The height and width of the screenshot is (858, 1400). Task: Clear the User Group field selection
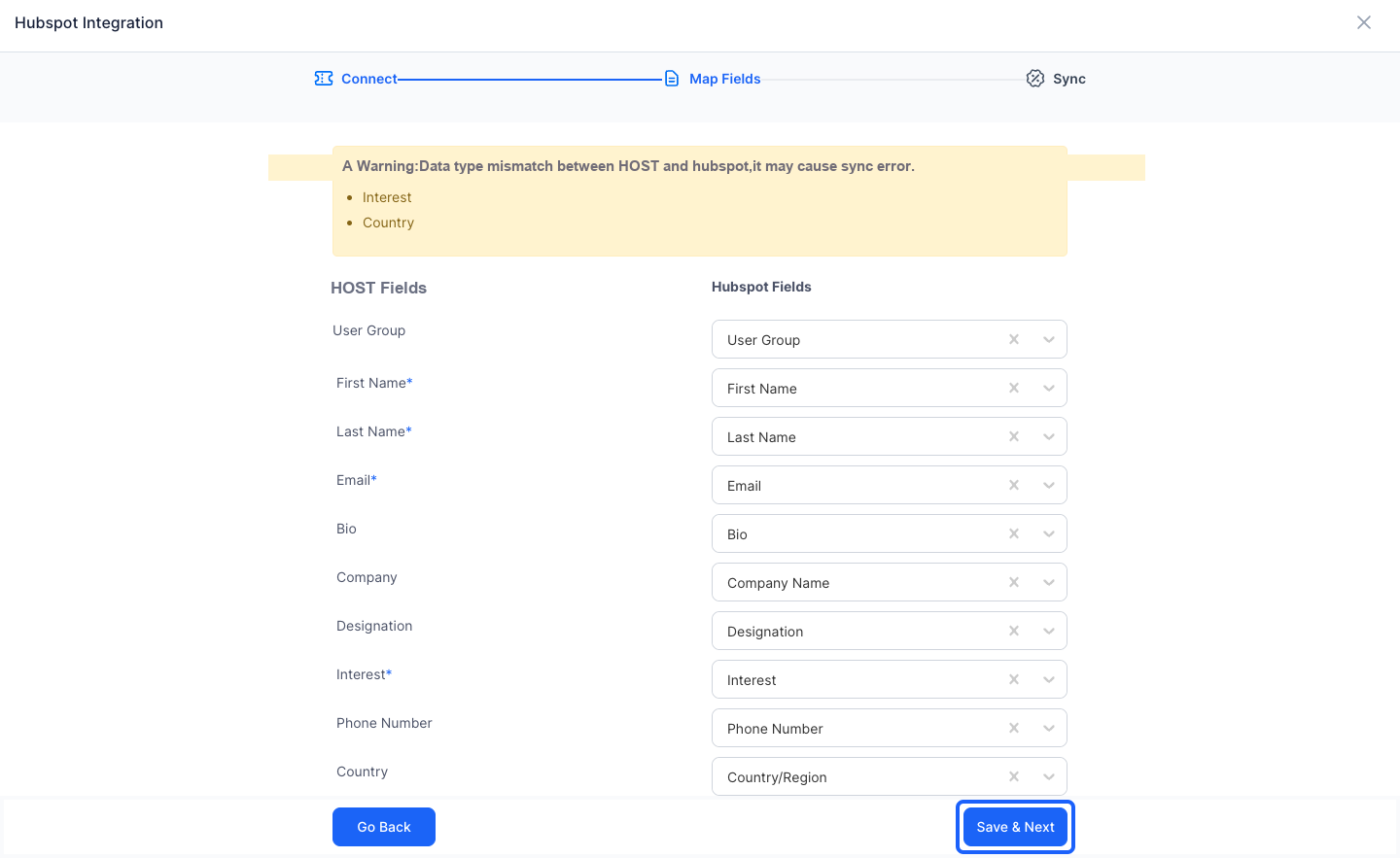[1014, 339]
